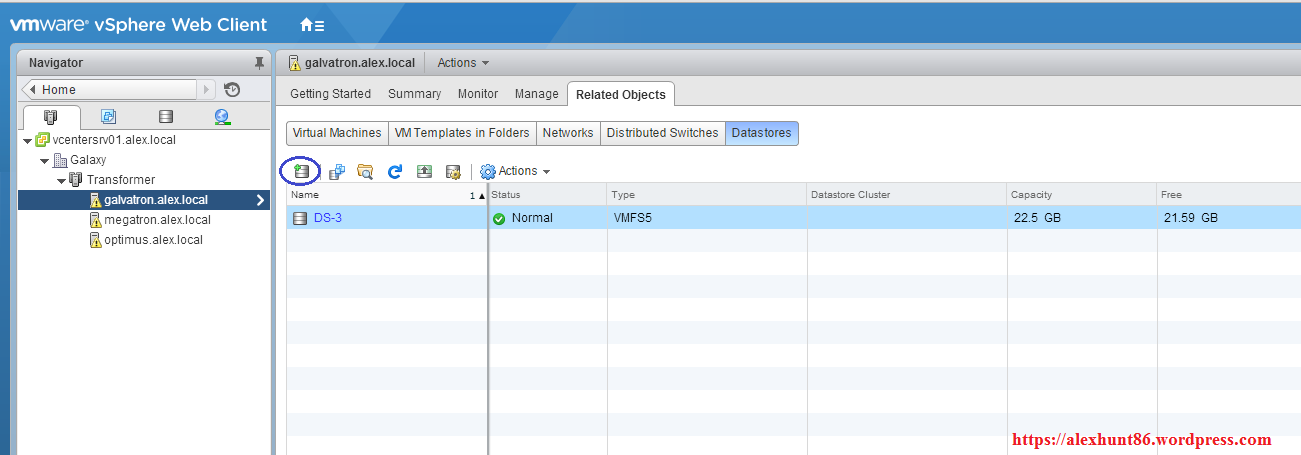Image resolution: width=1301 pixels, height=455 pixels.
Task: Switch to Hosts and Clusters navigator view
Action: click(51, 117)
